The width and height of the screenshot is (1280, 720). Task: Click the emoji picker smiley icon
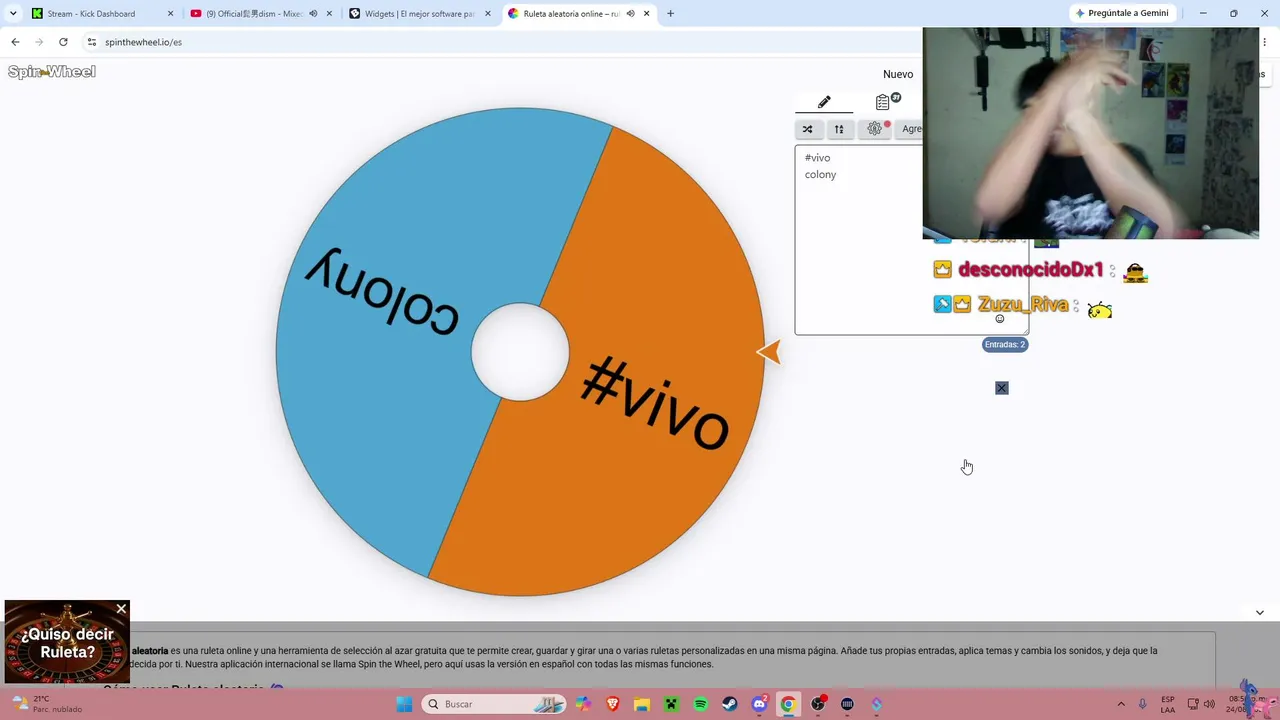[x=999, y=319]
